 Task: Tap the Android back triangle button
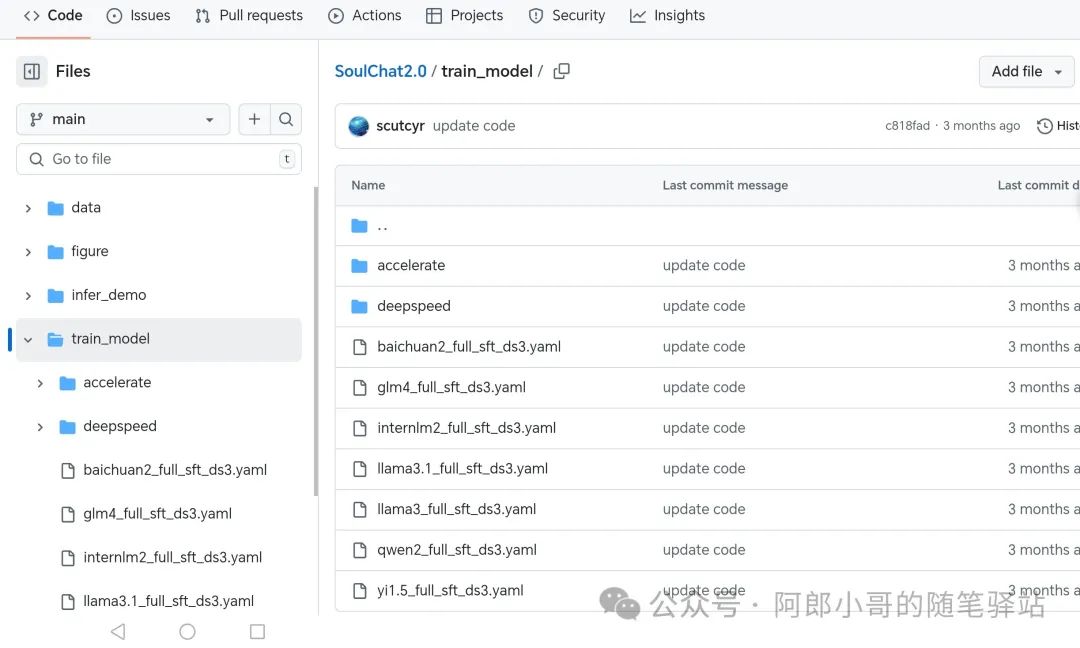[x=118, y=631]
